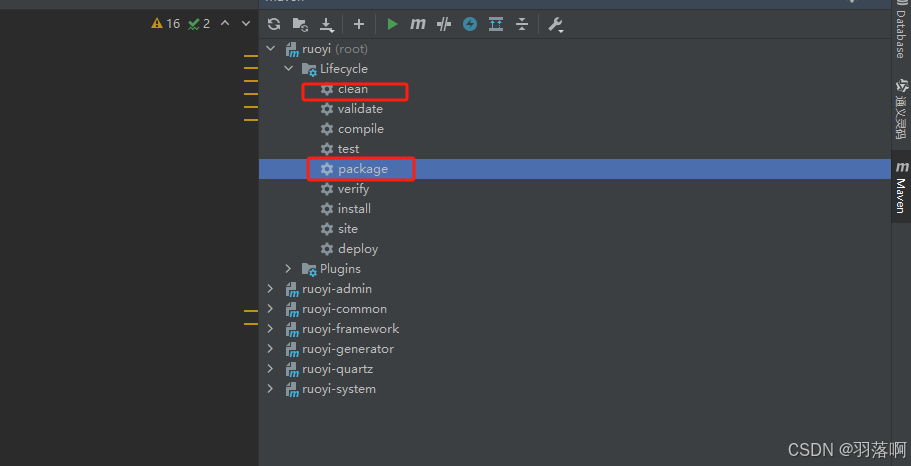911x466 pixels.
Task: Click the 2 typos indicator
Action: tap(199, 24)
